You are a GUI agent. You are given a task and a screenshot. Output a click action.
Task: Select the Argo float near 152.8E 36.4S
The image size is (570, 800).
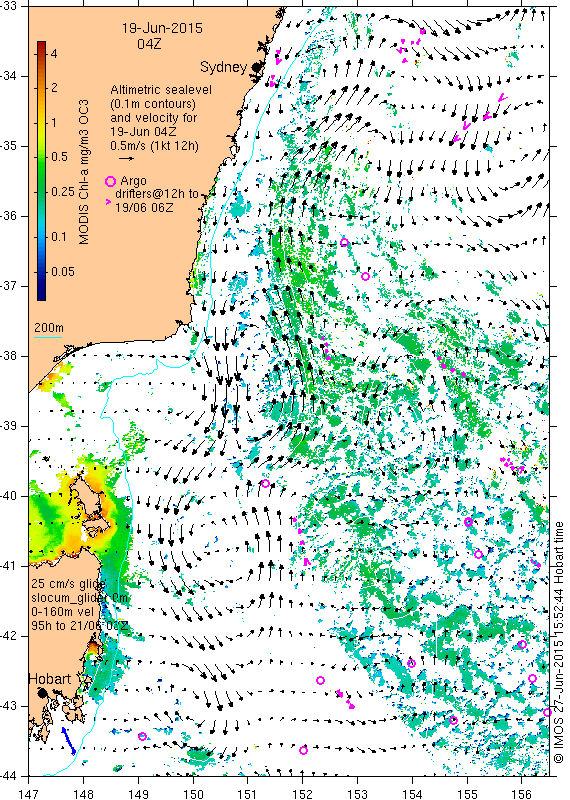[x=344, y=242]
